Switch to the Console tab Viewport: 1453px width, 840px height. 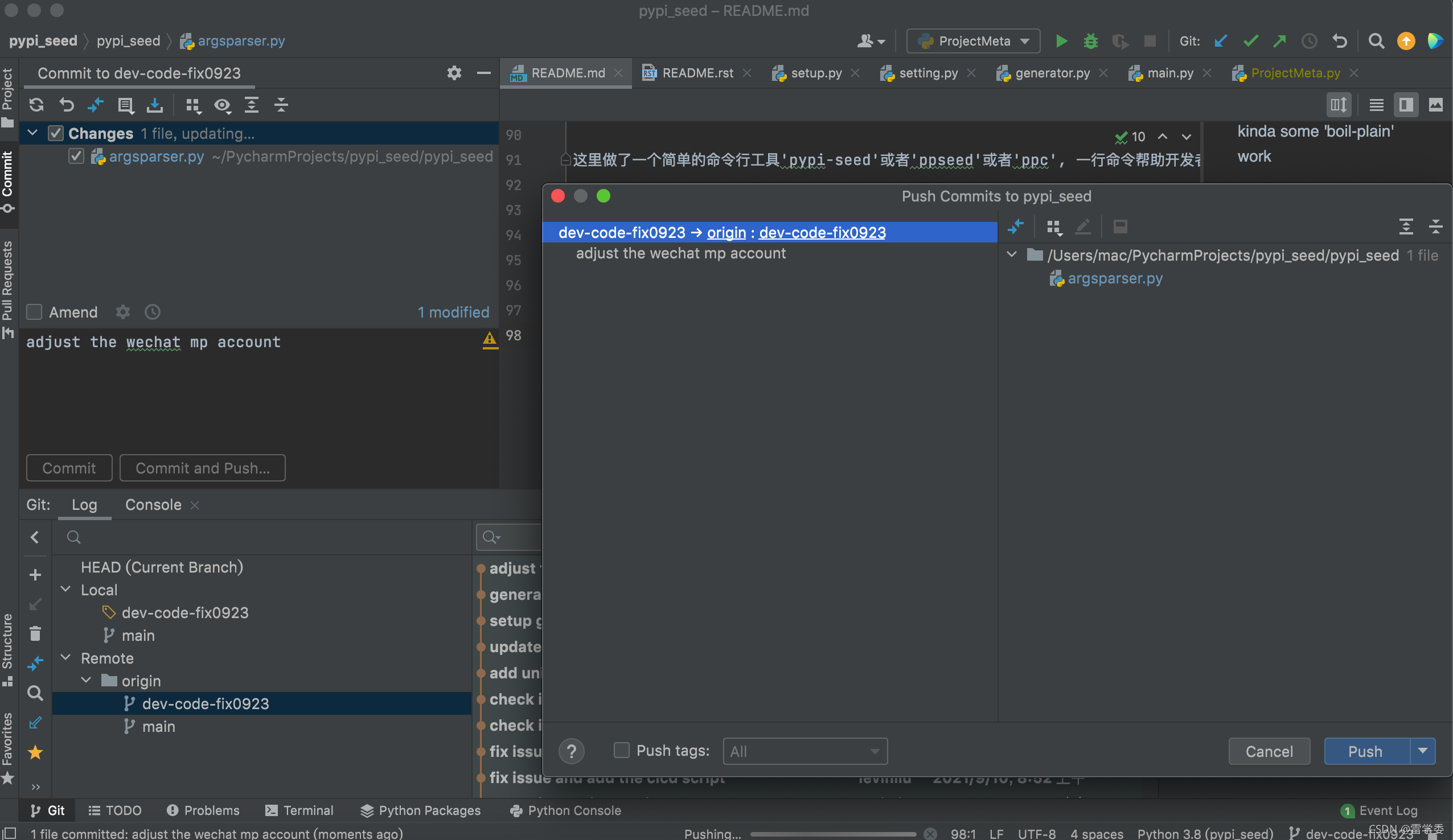point(153,504)
